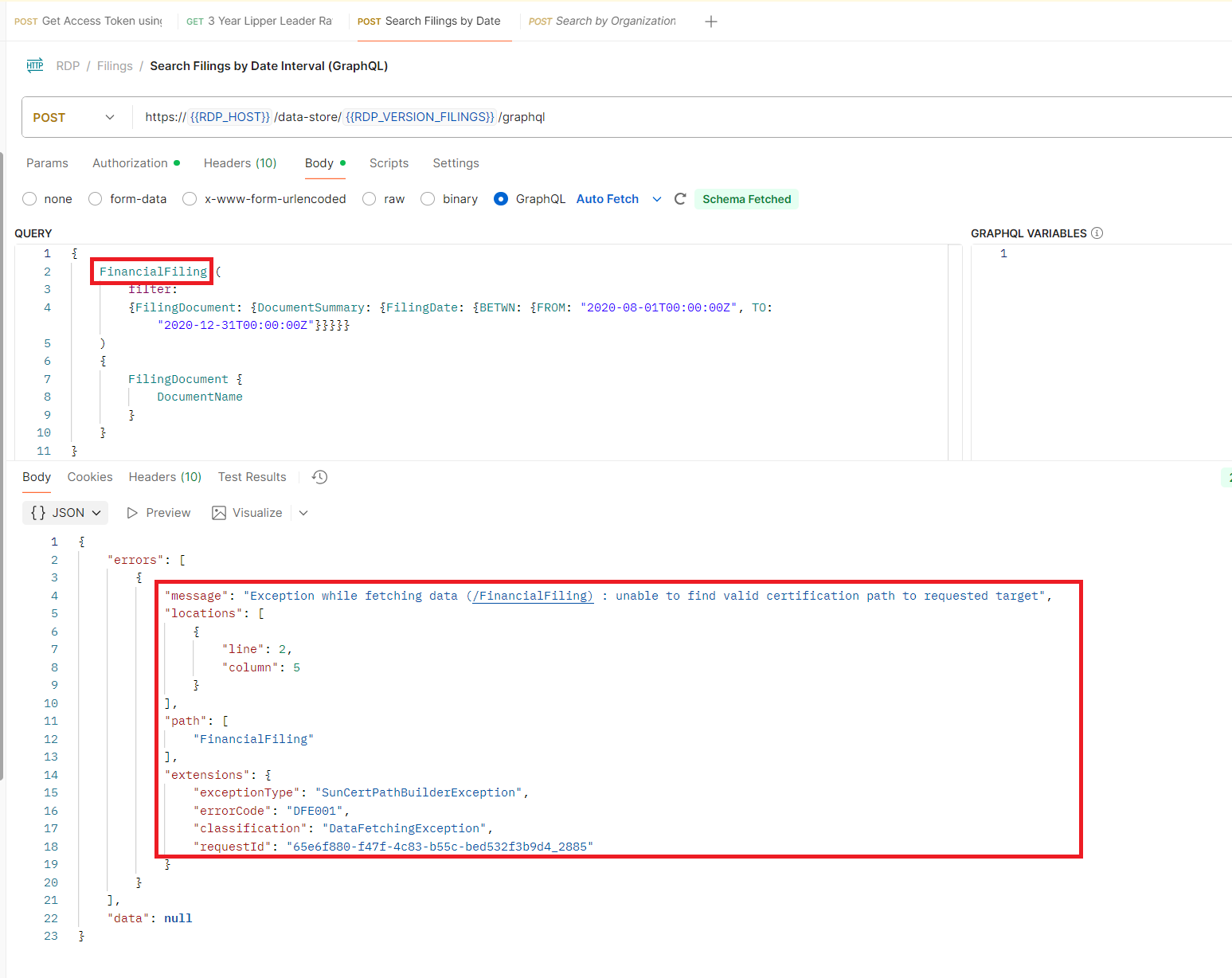This screenshot has height=978, width=1232.
Task: Expand the Auto Fetch options chevron
Action: (657, 199)
